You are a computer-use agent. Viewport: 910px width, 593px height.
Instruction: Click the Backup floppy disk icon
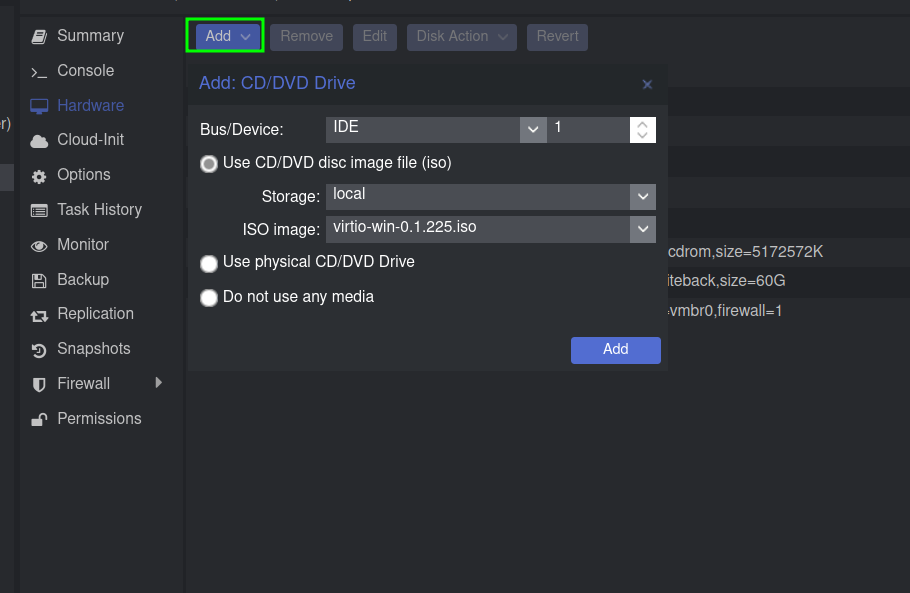[x=39, y=281]
